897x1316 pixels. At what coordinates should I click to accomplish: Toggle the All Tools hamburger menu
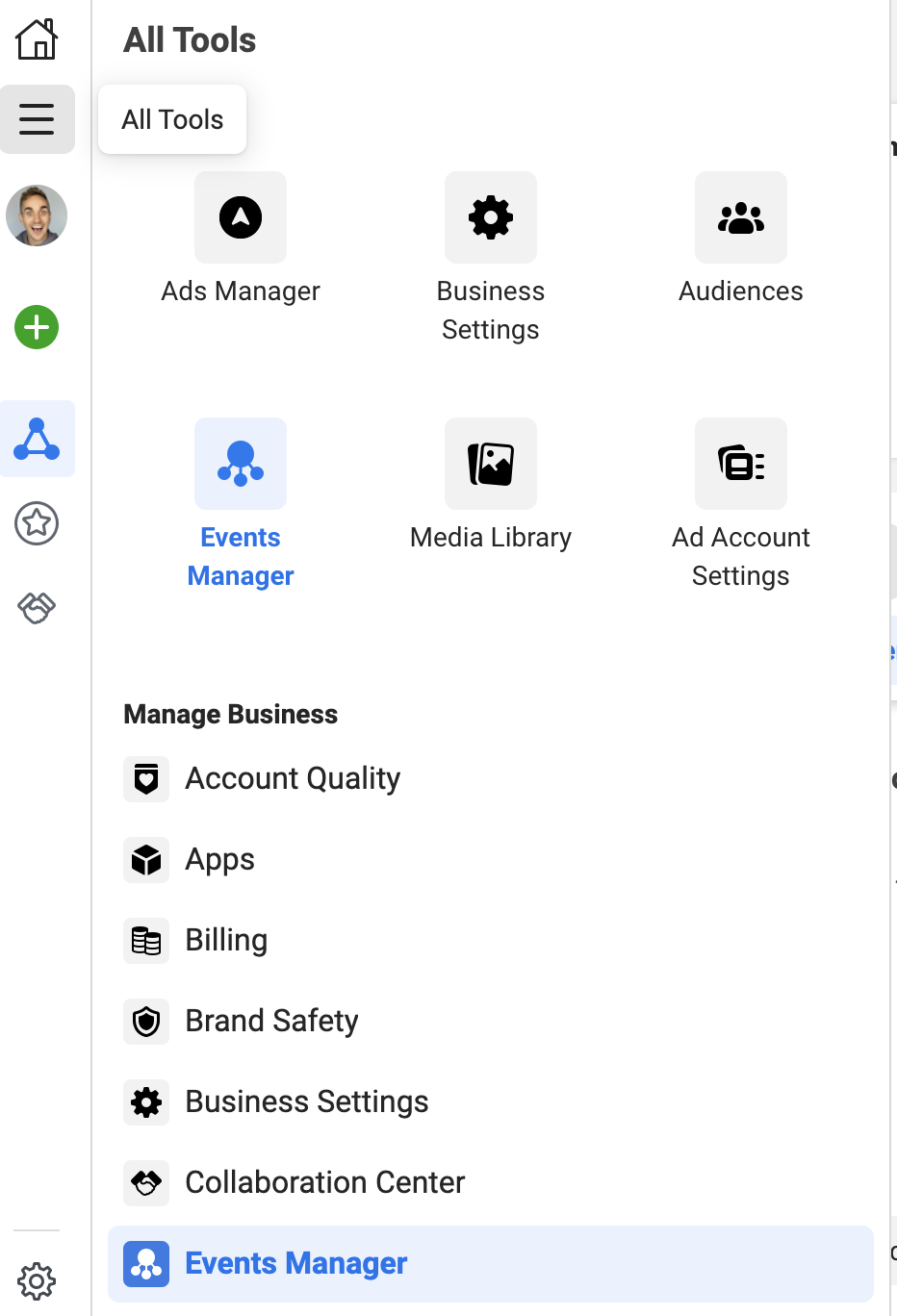(38, 119)
